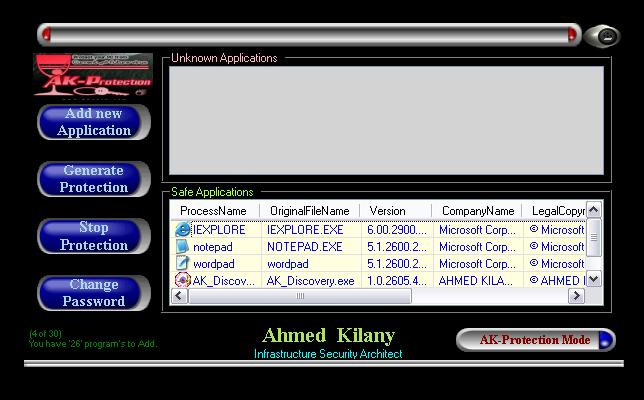Click Infrastructure Security Architect text
This screenshot has height=400, width=644.
pos(328,354)
